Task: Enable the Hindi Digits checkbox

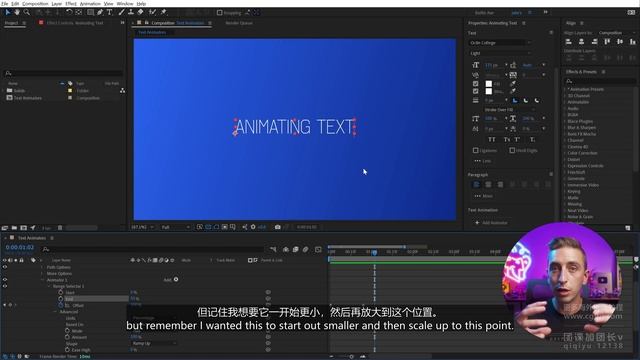Action: [x=512, y=150]
